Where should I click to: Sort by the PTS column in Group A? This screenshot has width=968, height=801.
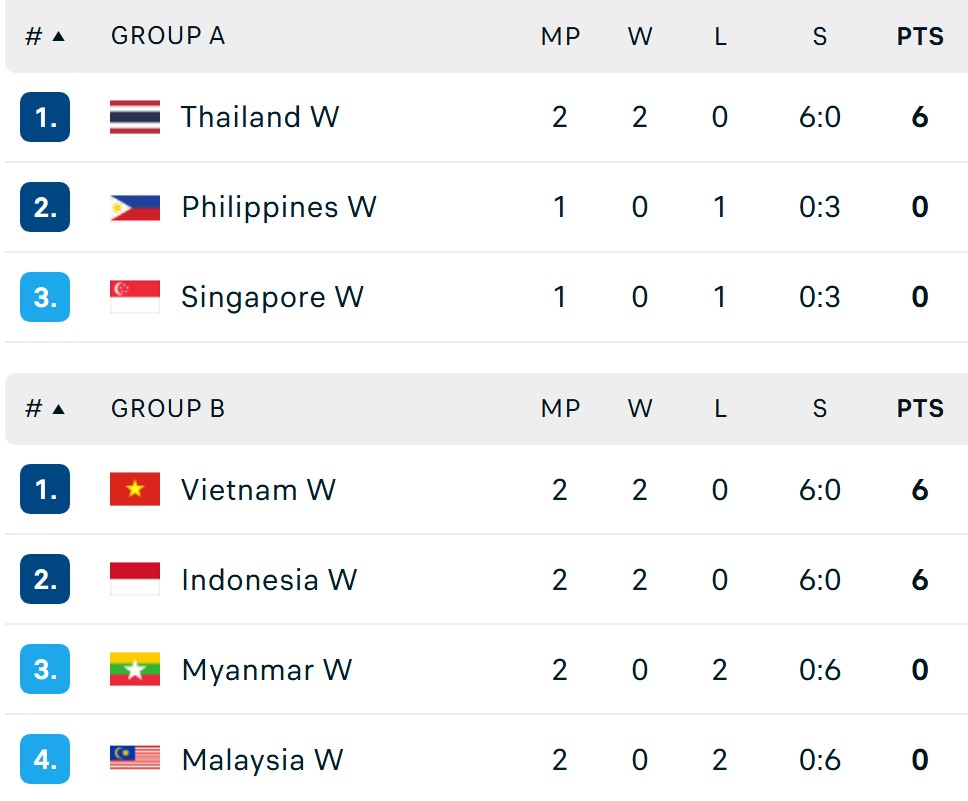pos(918,36)
